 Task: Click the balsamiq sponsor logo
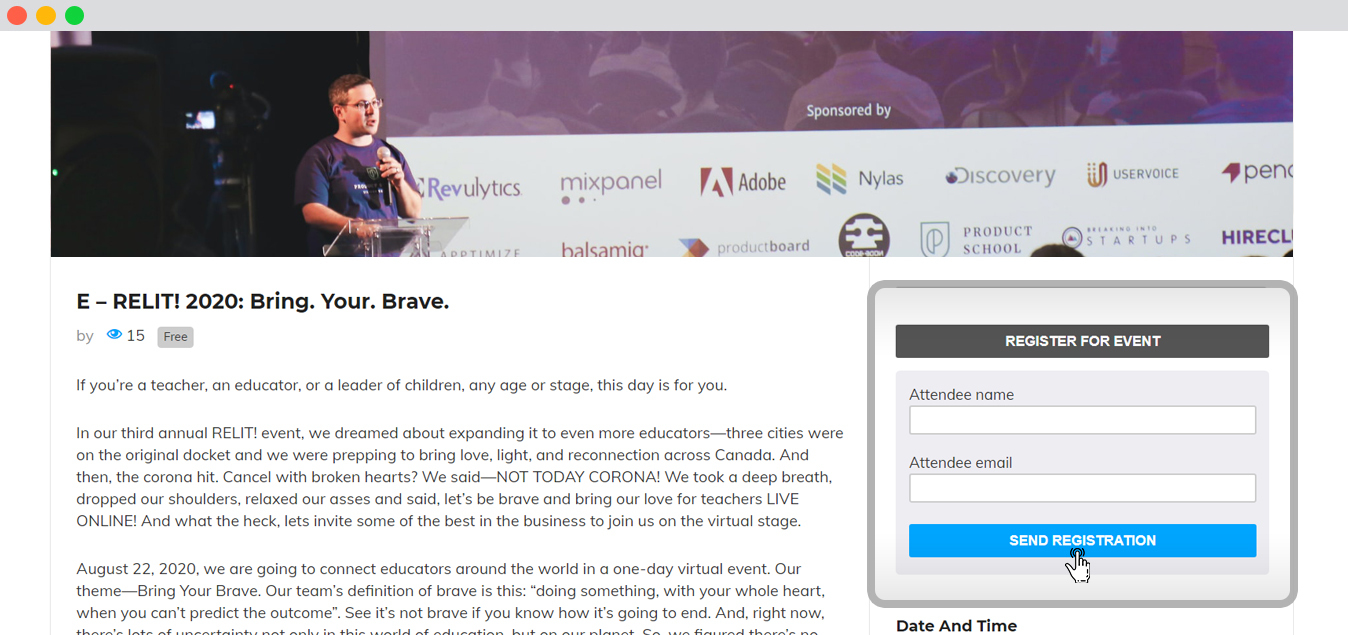click(605, 249)
